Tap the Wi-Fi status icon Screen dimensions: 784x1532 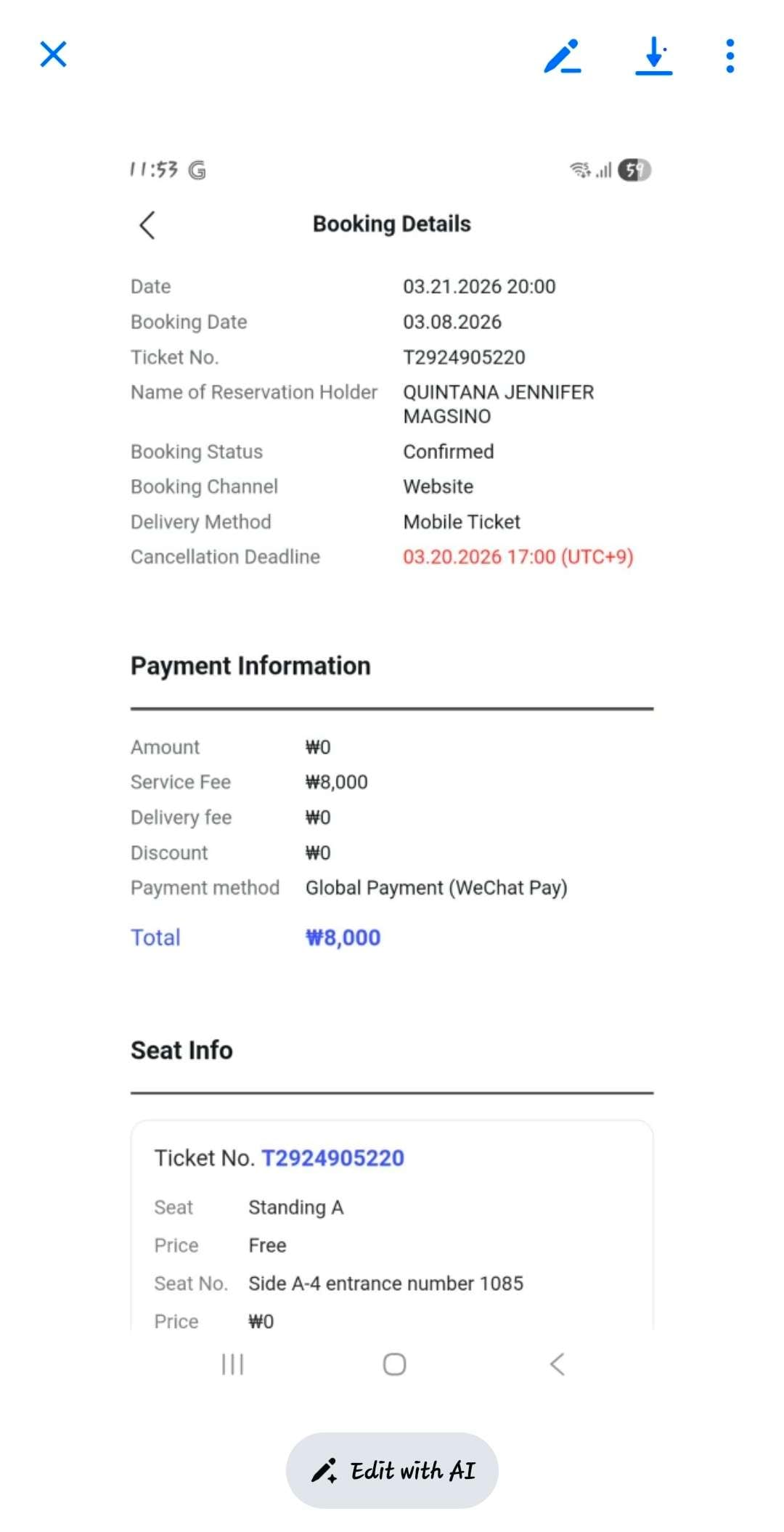tap(580, 170)
